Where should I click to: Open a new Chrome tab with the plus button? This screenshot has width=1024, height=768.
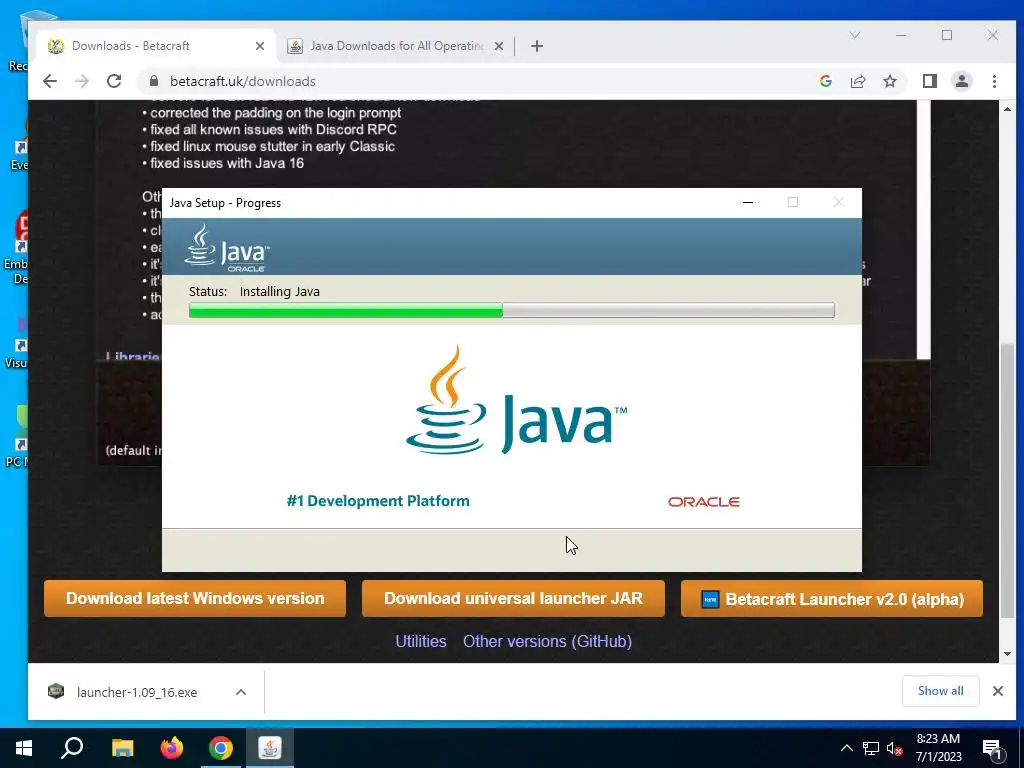pos(537,46)
